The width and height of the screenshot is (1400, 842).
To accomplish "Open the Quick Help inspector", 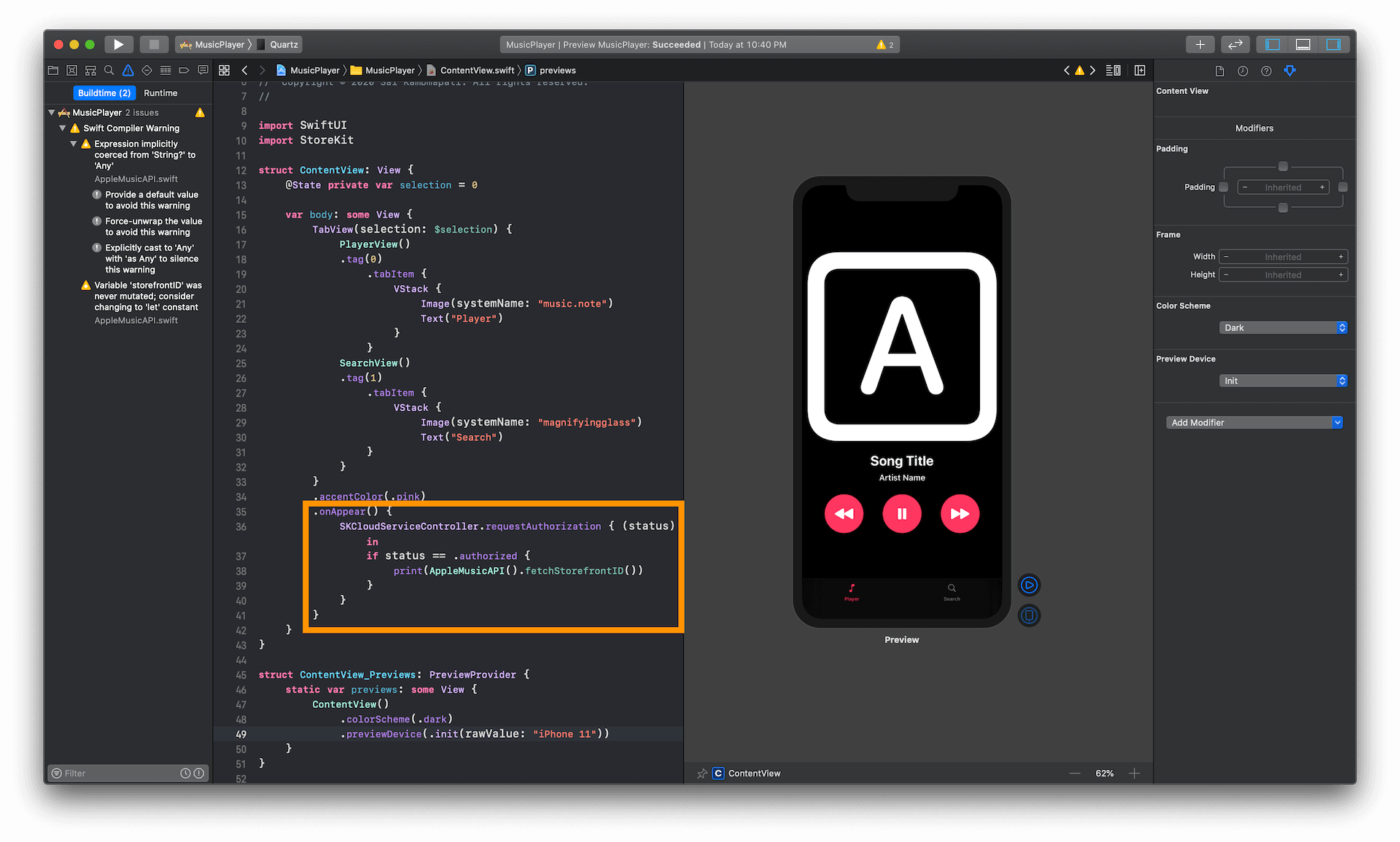I will [x=1267, y=71].
